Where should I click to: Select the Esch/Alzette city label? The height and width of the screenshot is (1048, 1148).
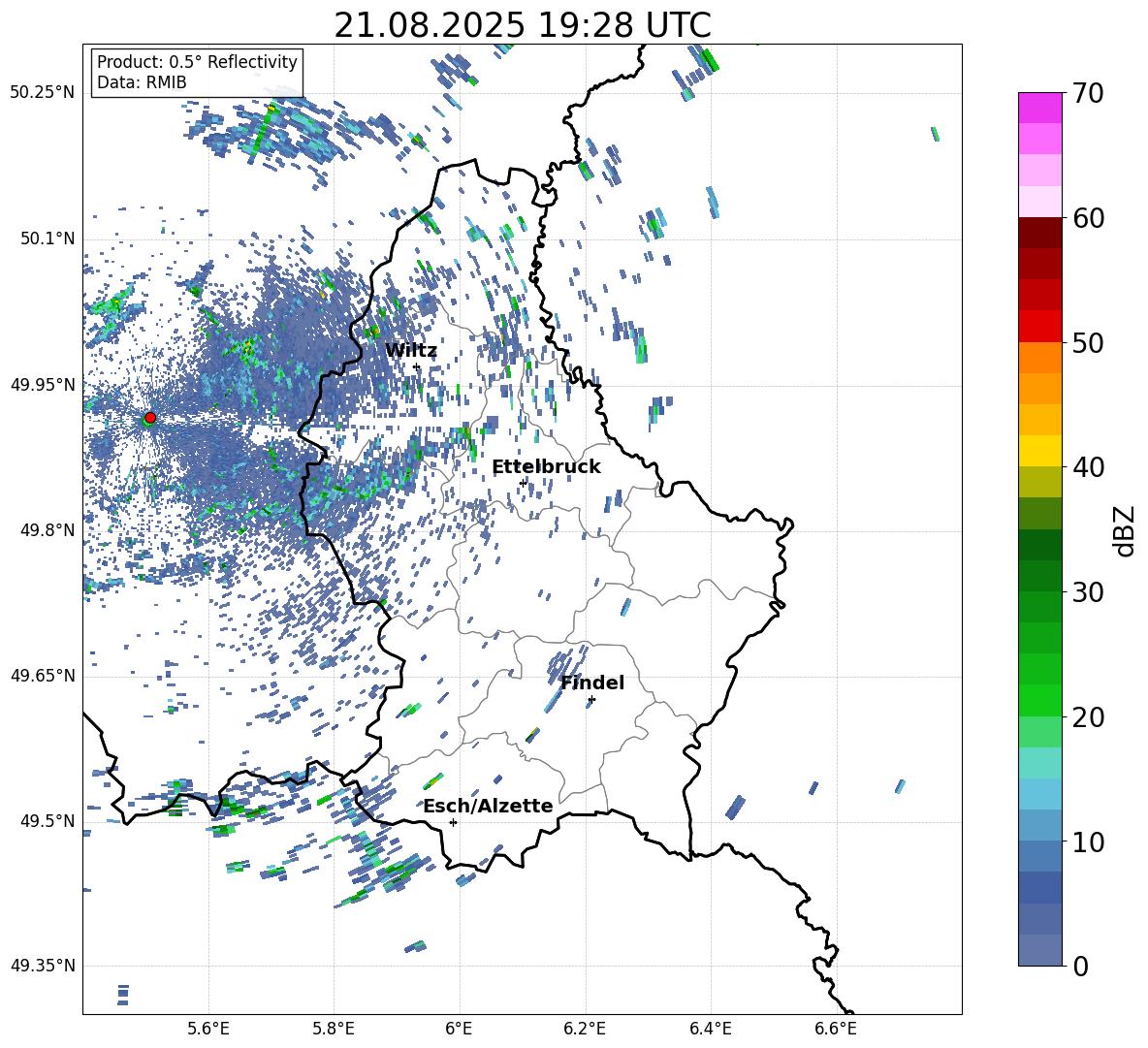pyautogui.click(x=489, y=806)
